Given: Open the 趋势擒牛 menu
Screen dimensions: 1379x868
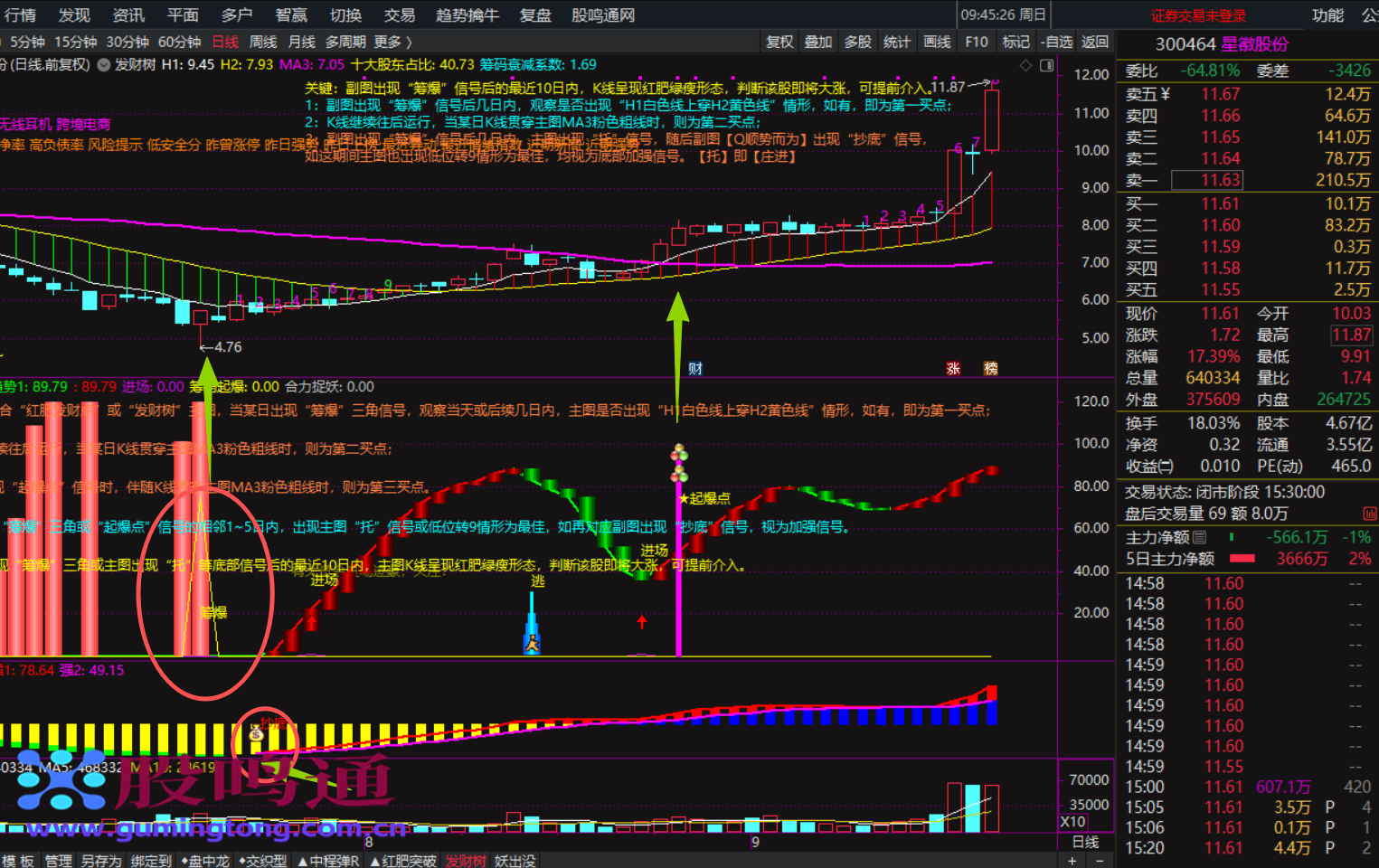Looking at the screenshot, I should [x=468, y=15].
